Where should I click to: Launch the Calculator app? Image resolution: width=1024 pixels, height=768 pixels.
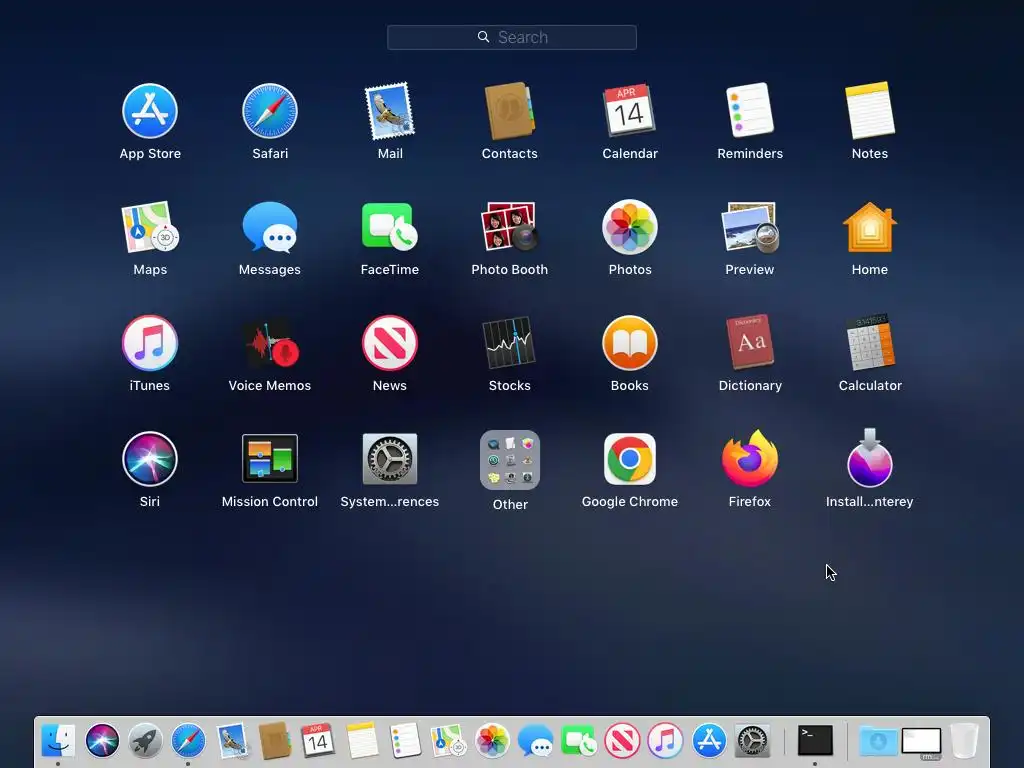click(870, 344)
